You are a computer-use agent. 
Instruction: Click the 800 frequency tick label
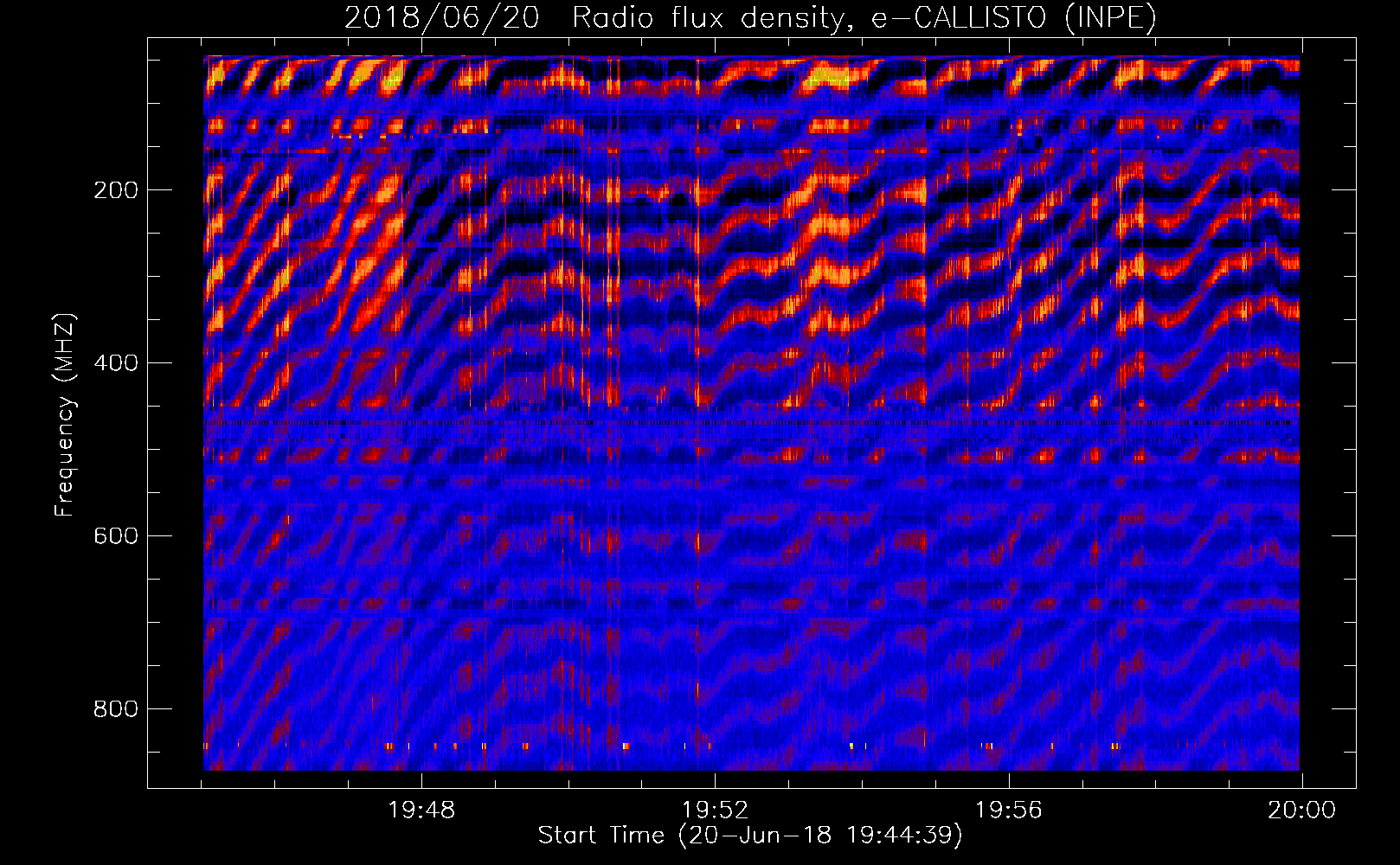click(116, 709)
